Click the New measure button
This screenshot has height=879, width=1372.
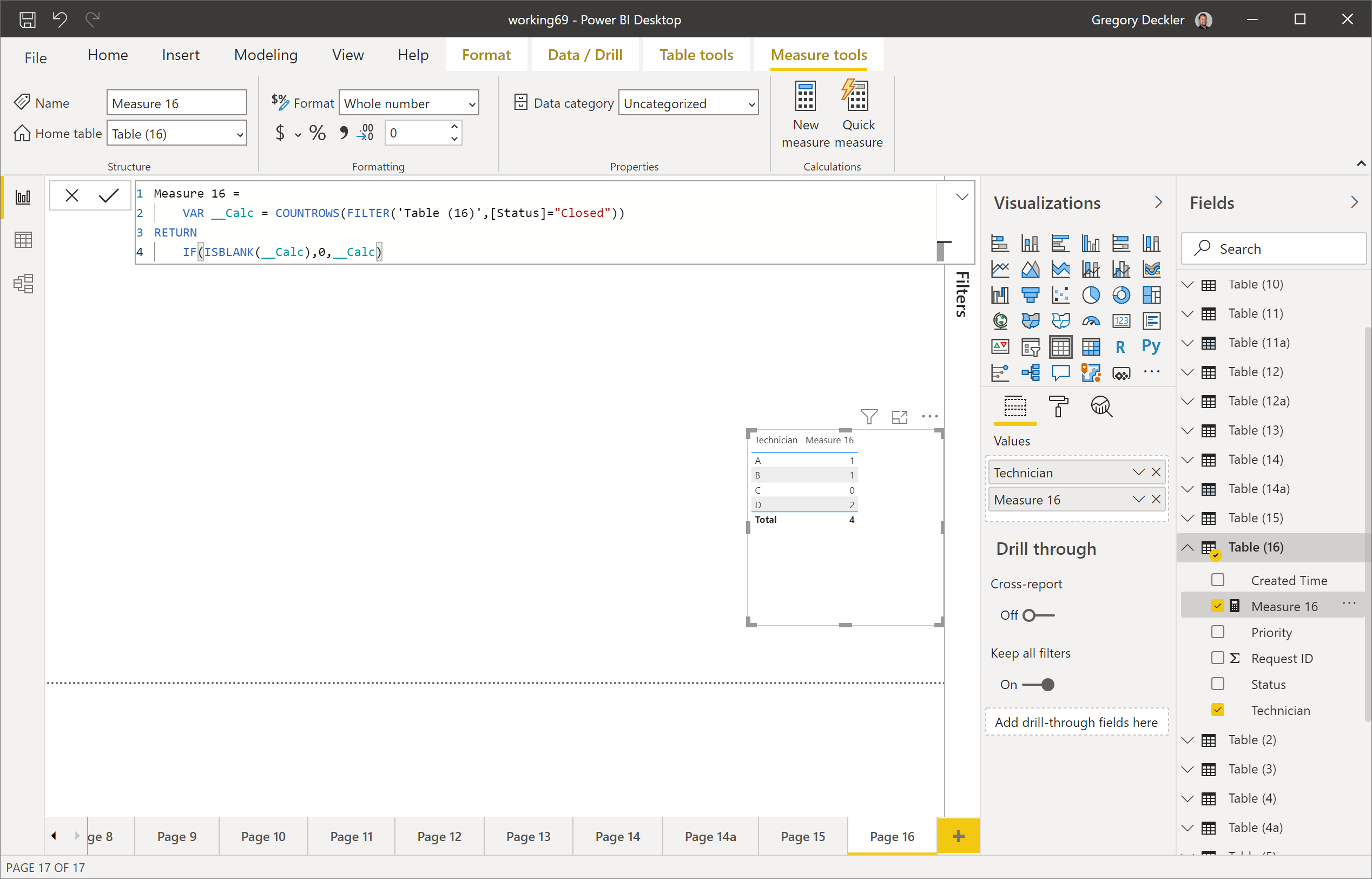pos(806,114)
